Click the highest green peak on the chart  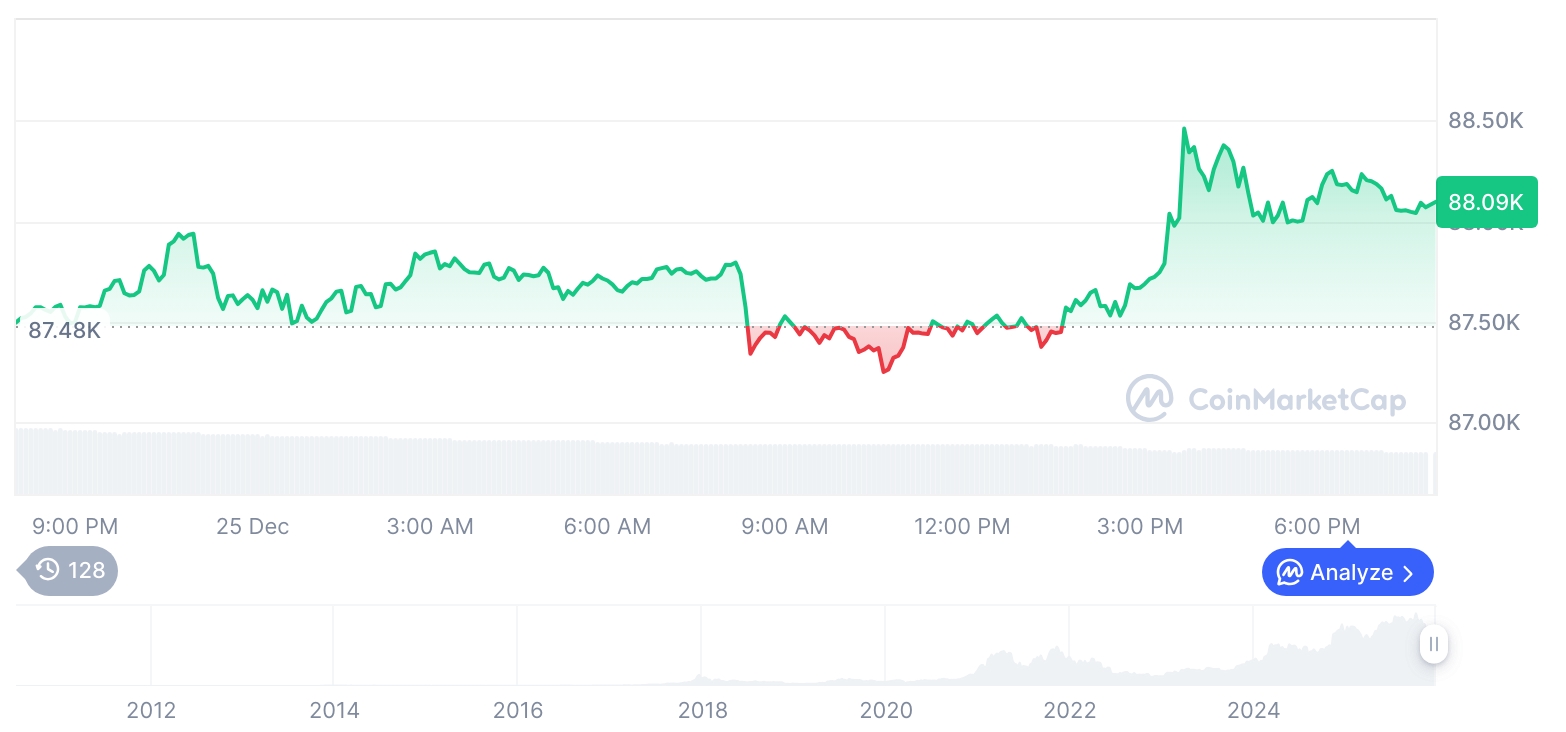tap(1184, 129)
